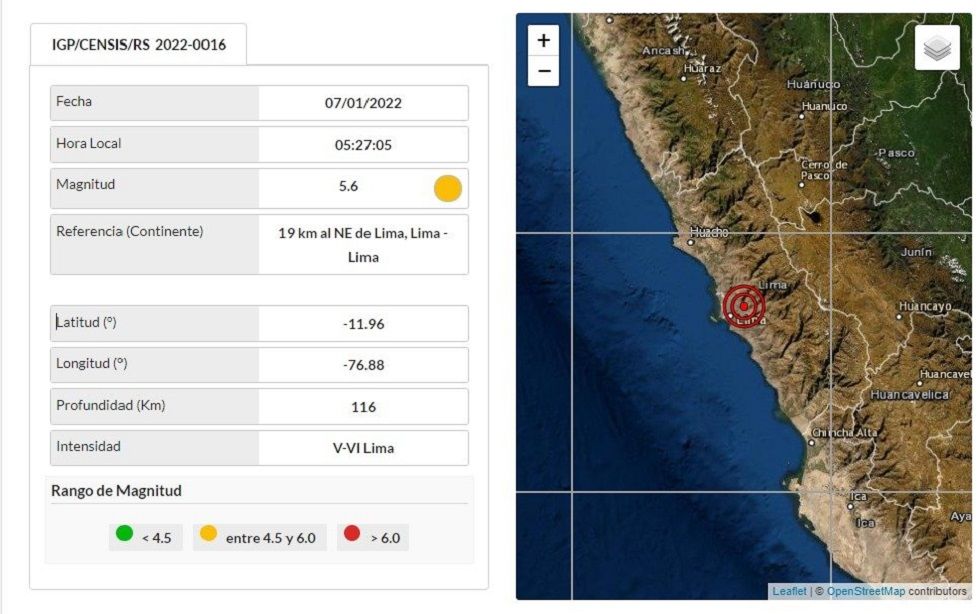
Task: Open the map layers control
Action: coord(936,48)
